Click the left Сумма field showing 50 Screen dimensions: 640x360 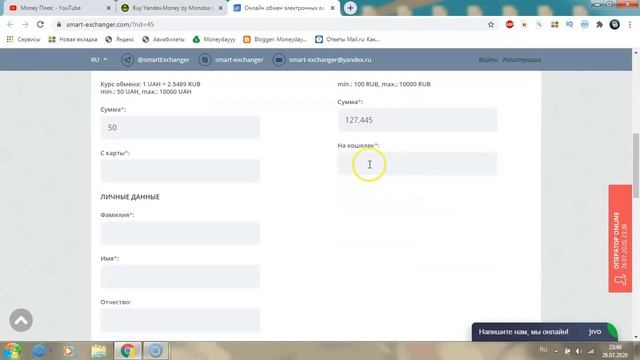pyautogui.click(x=180, y=127)
